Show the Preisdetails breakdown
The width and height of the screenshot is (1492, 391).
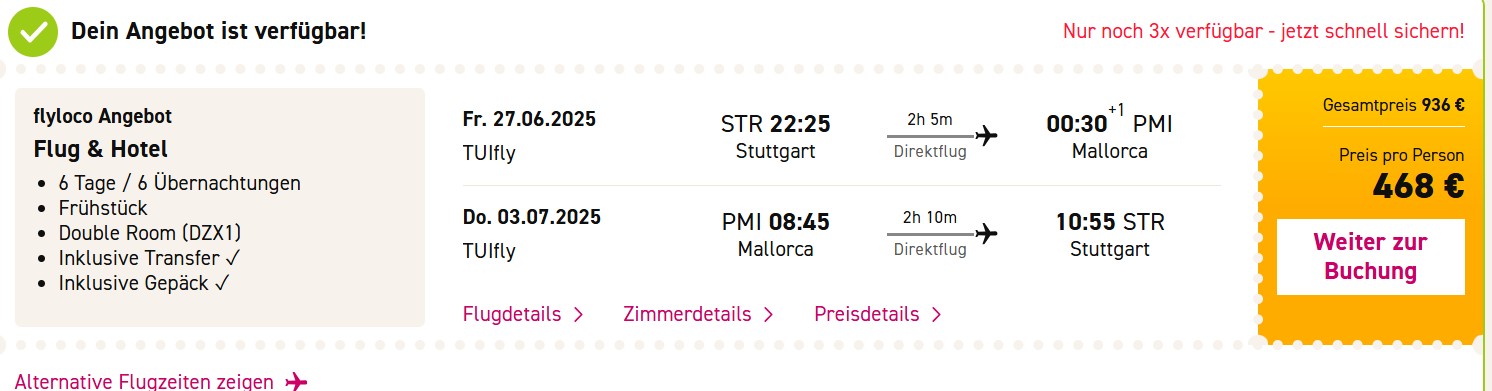point(867,314)
